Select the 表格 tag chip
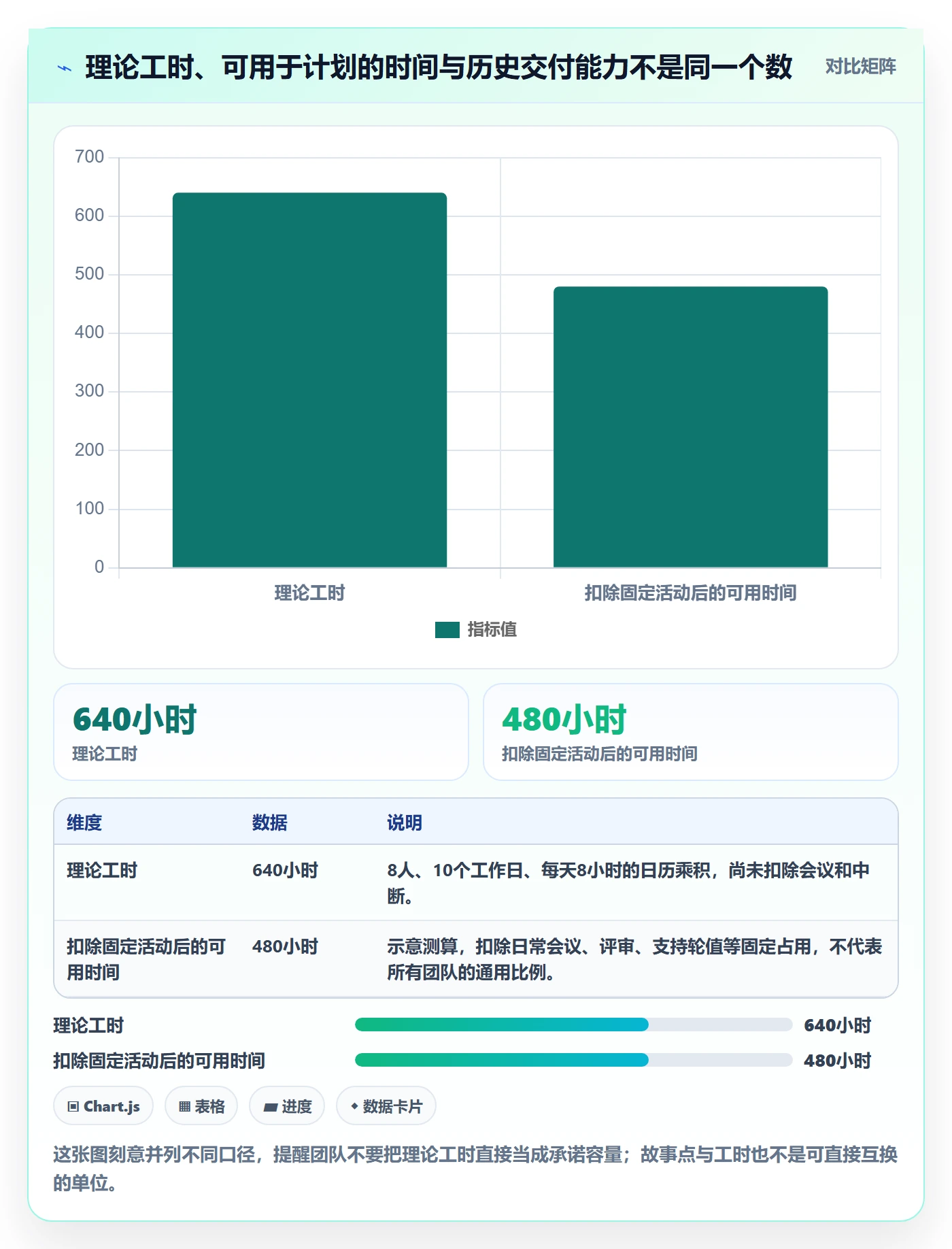 [201, 1106]
